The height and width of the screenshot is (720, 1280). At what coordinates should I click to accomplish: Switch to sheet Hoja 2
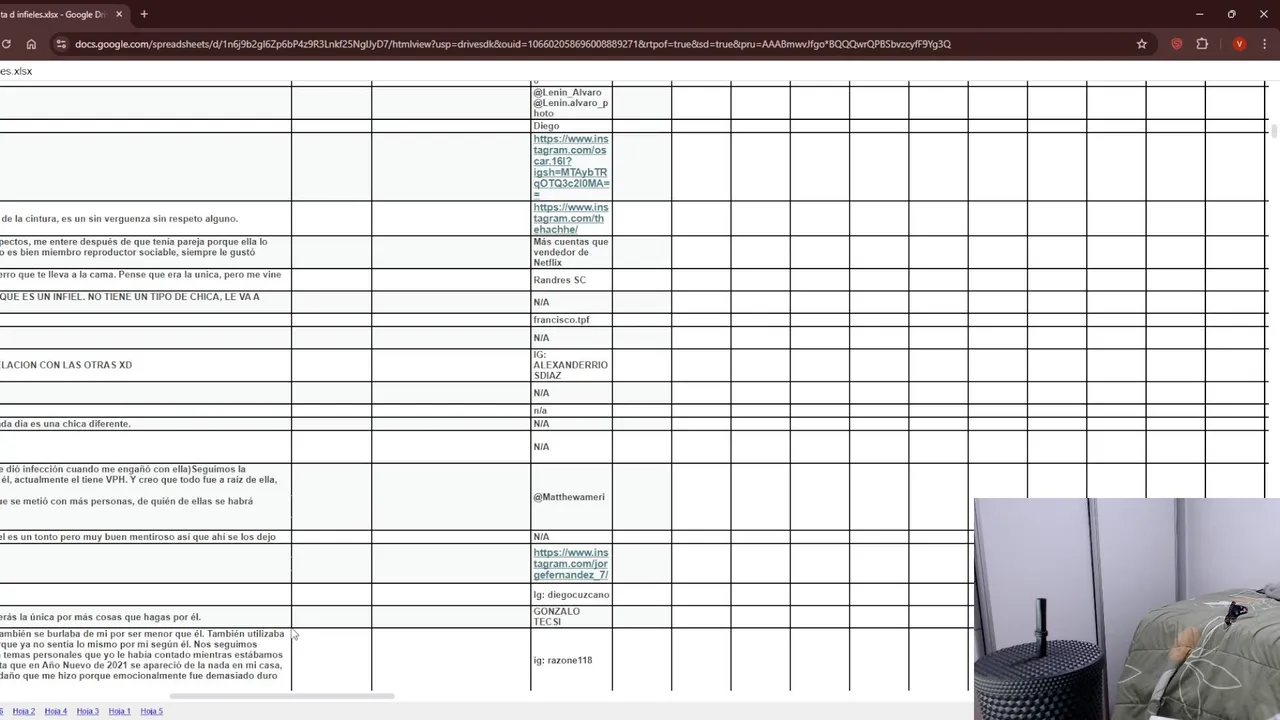24,711
